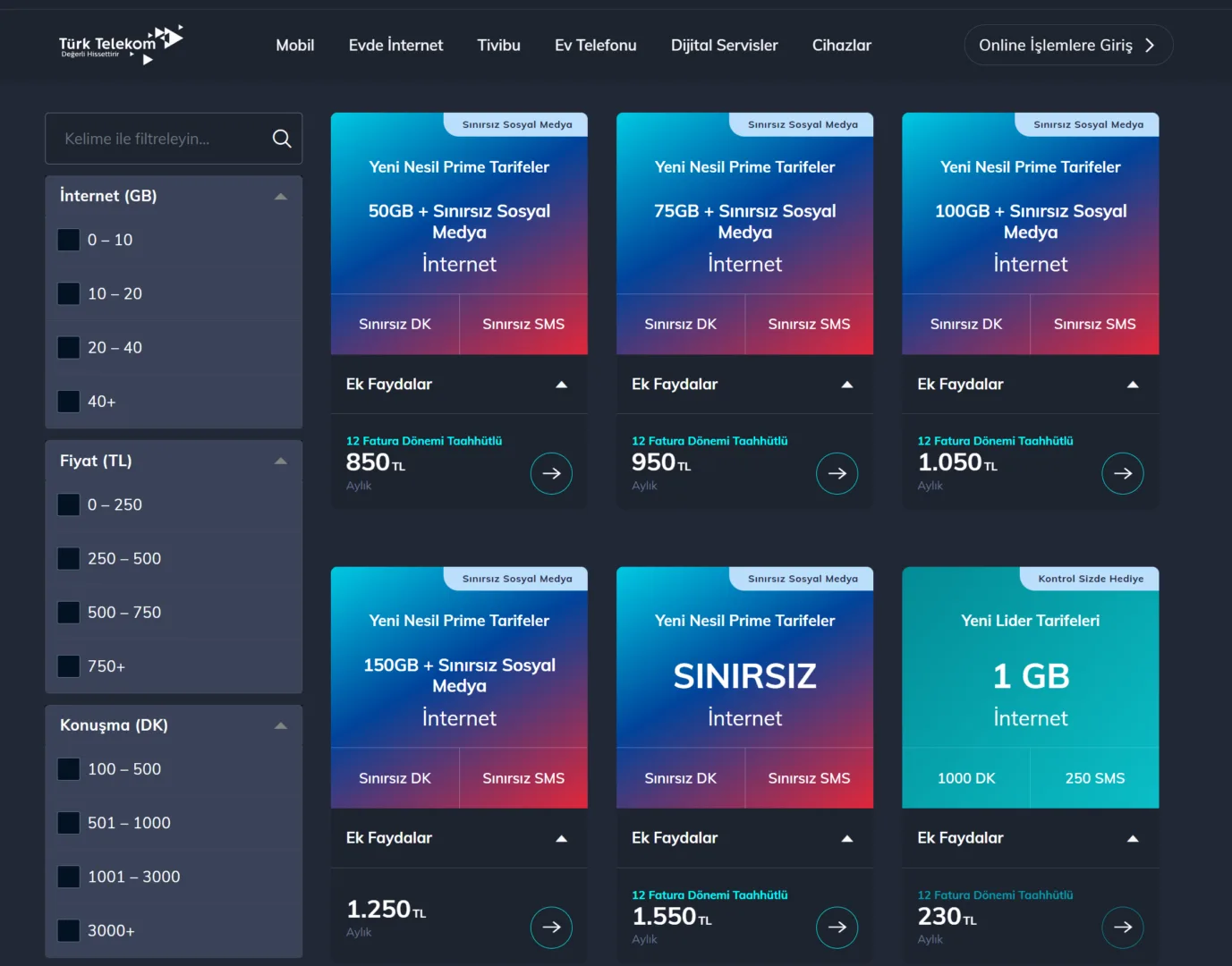This screenshot has width=1232, height=966.
Task: Click Sınırsız DK on the 50GB card
Action: 395,324
